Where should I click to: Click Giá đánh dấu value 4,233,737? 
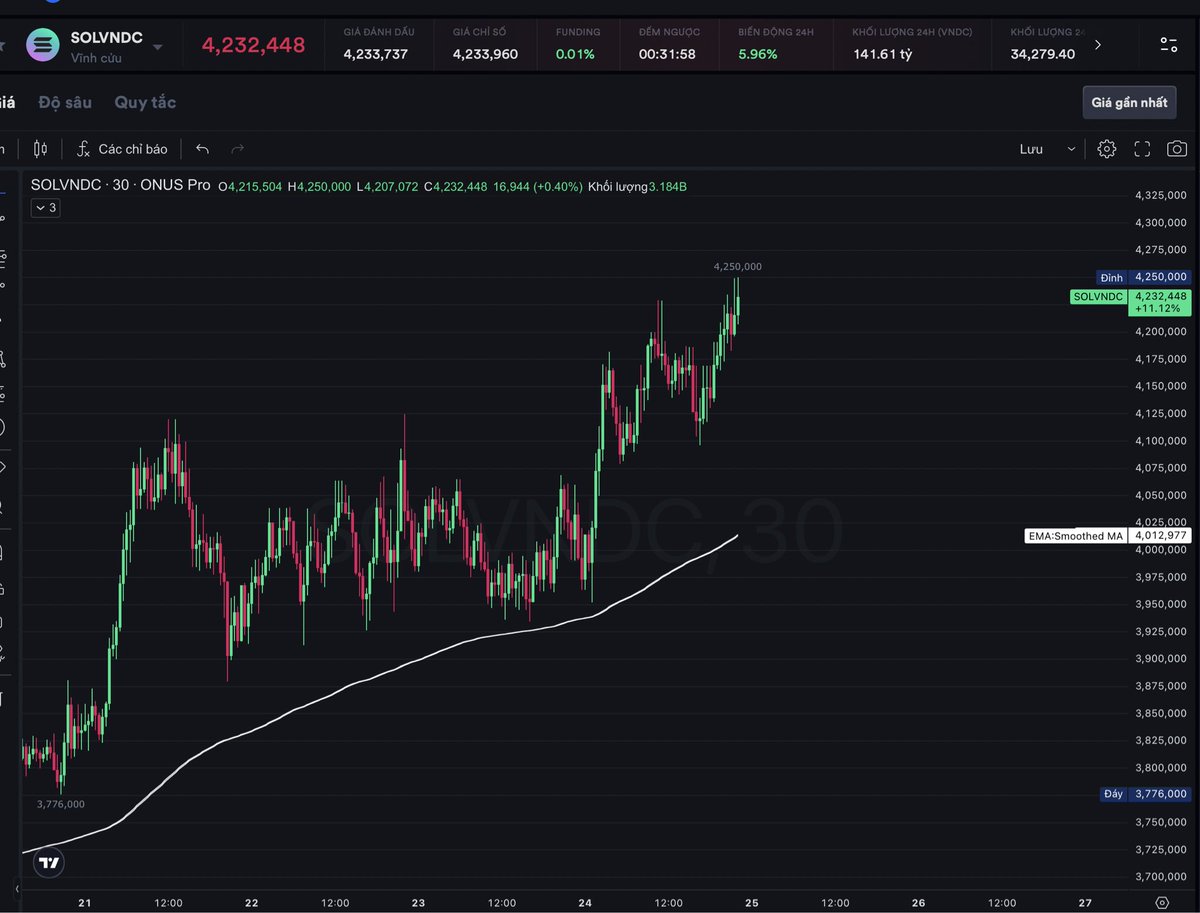(x=375, y=54)
